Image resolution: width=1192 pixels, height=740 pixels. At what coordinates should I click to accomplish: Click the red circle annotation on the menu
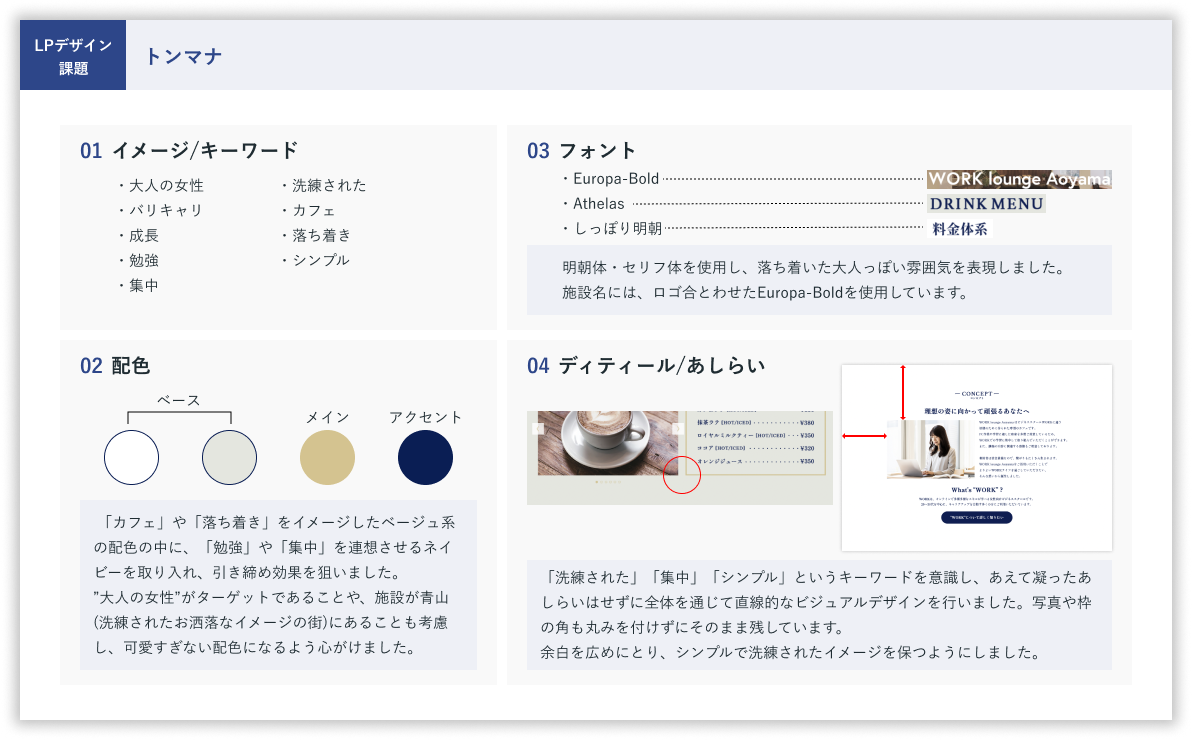[x=682, y=475]
